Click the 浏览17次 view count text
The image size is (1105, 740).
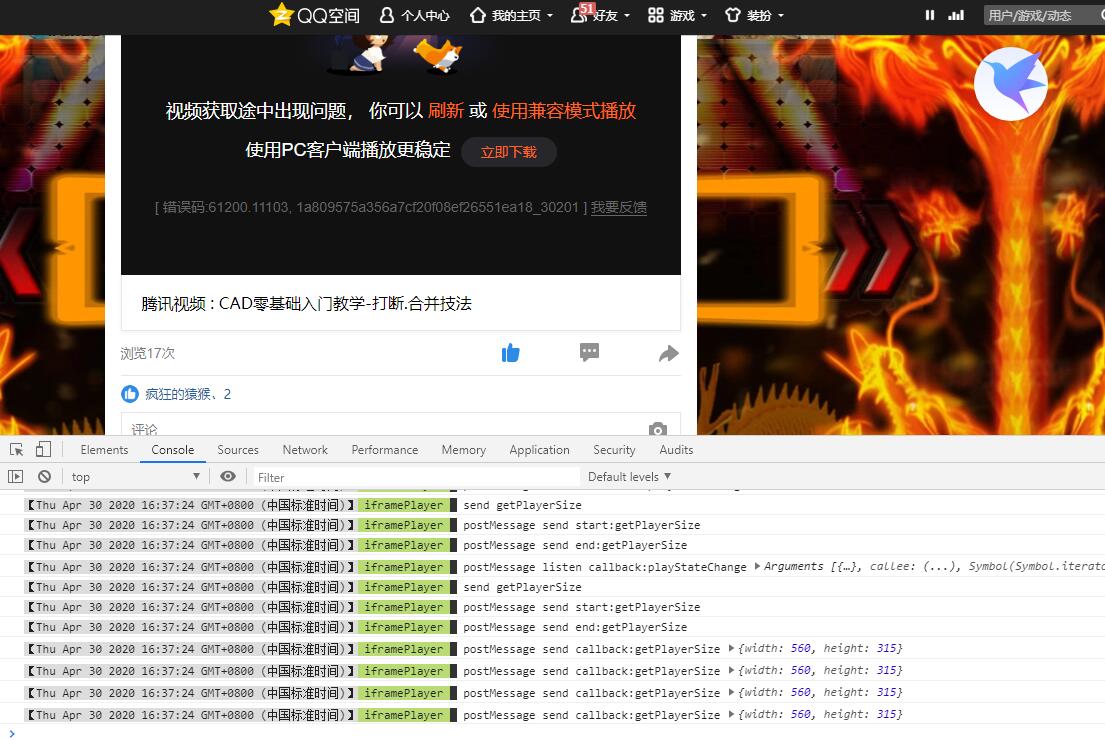click(147, 353)
